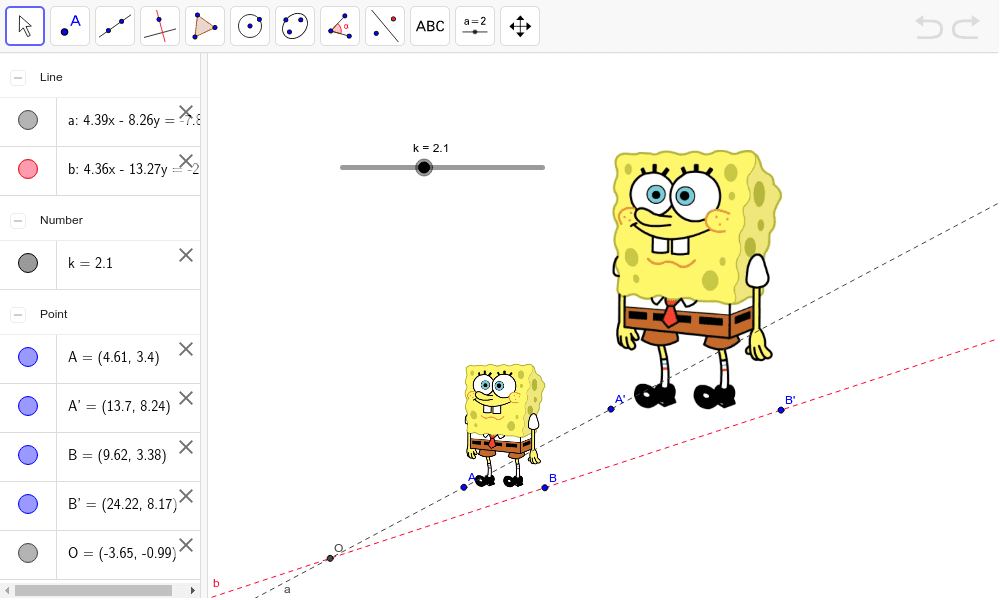
Task: Toggle visibility of point A
Action: [28, 357]
